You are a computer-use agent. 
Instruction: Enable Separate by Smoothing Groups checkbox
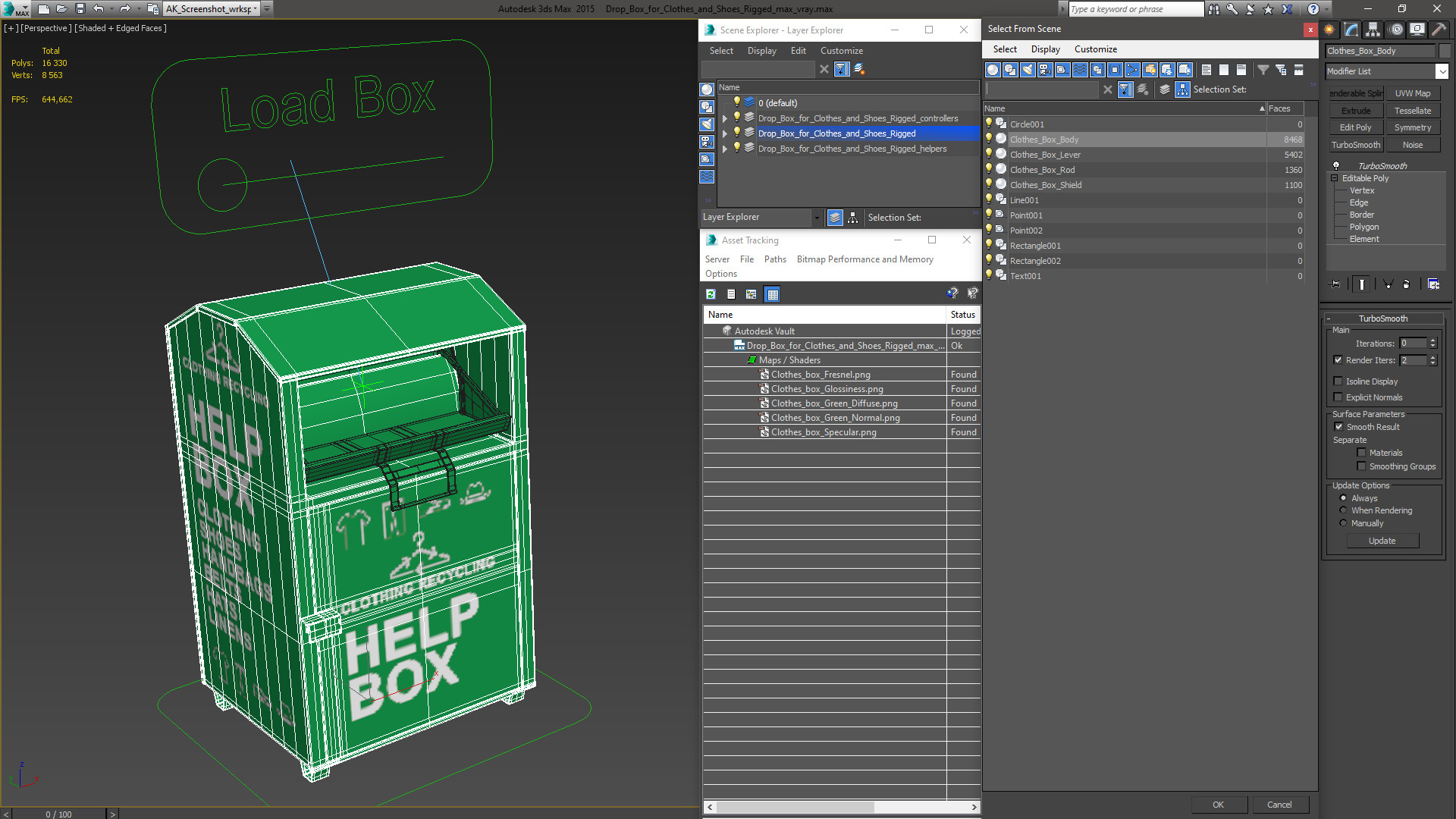tap(1362, 466)
